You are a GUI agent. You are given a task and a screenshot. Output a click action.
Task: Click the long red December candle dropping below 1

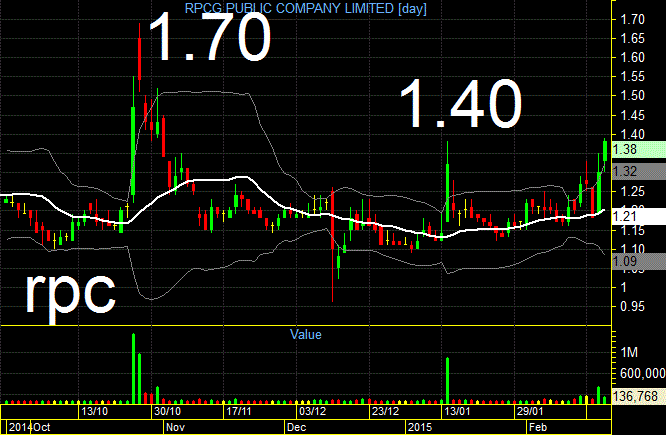[x=333, y=245]
